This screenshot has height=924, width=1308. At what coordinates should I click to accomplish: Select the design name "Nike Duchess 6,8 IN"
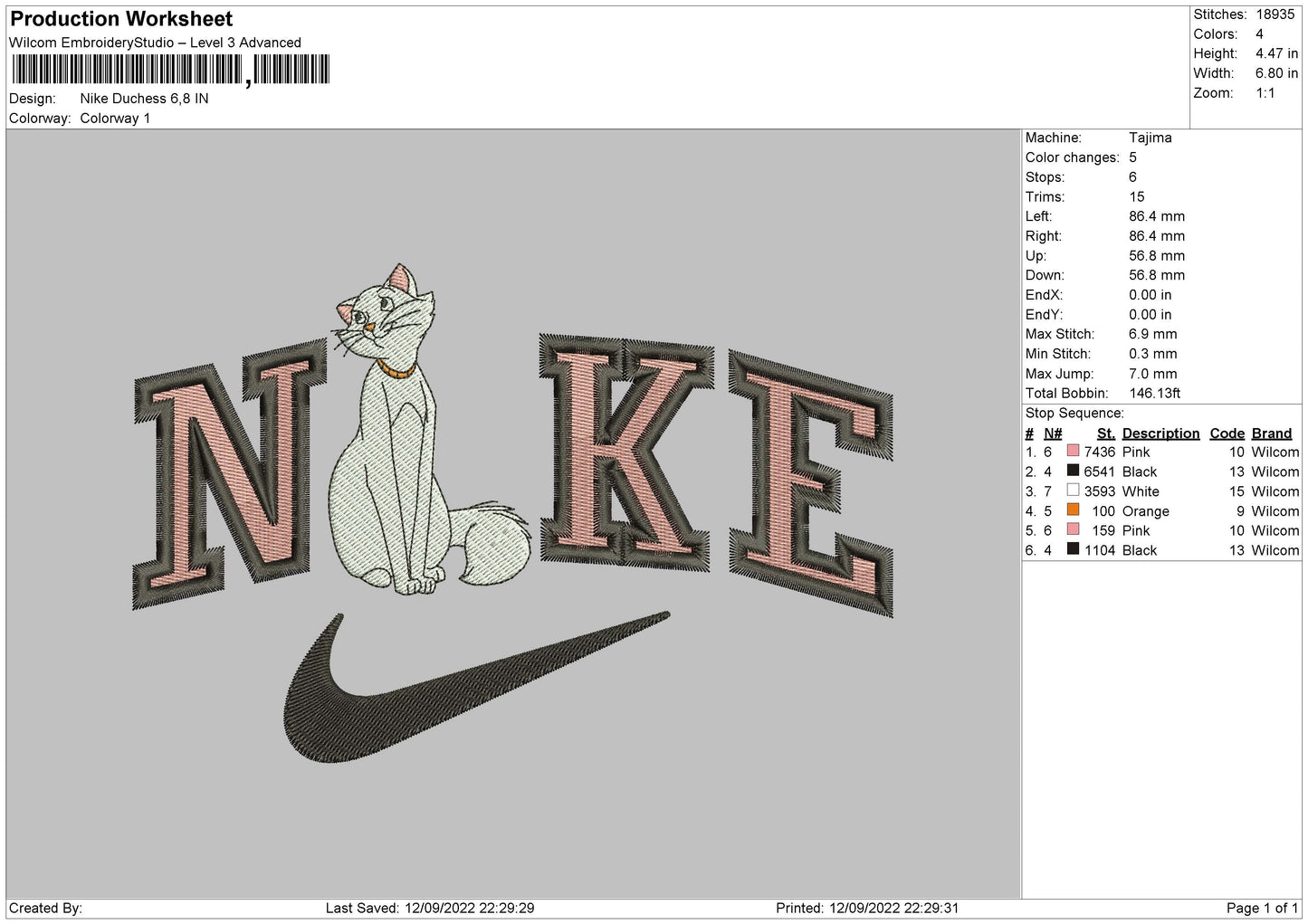144,99
